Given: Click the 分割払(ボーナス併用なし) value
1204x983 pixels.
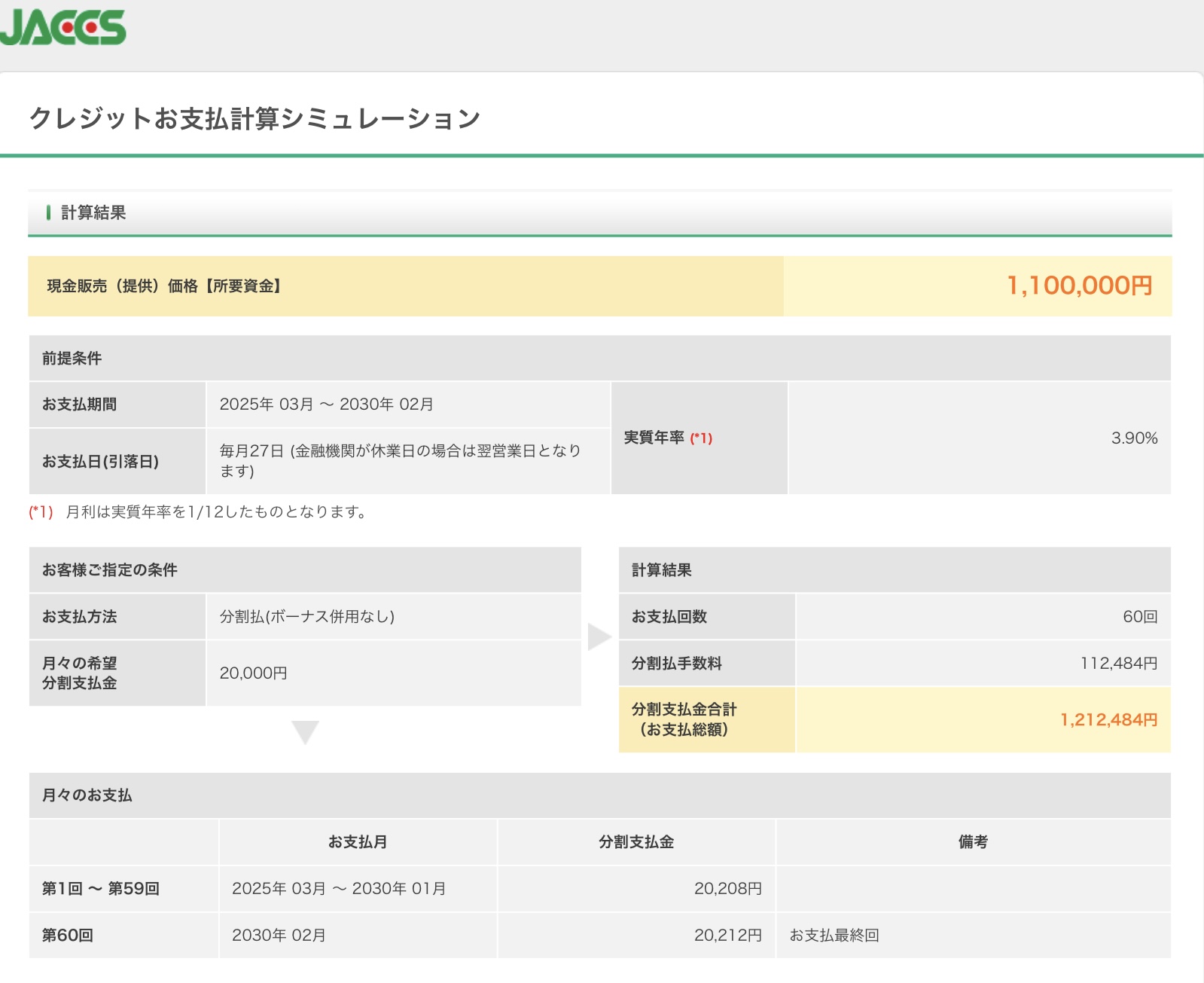Looking at the screenshot, I should tap(307, 617).
